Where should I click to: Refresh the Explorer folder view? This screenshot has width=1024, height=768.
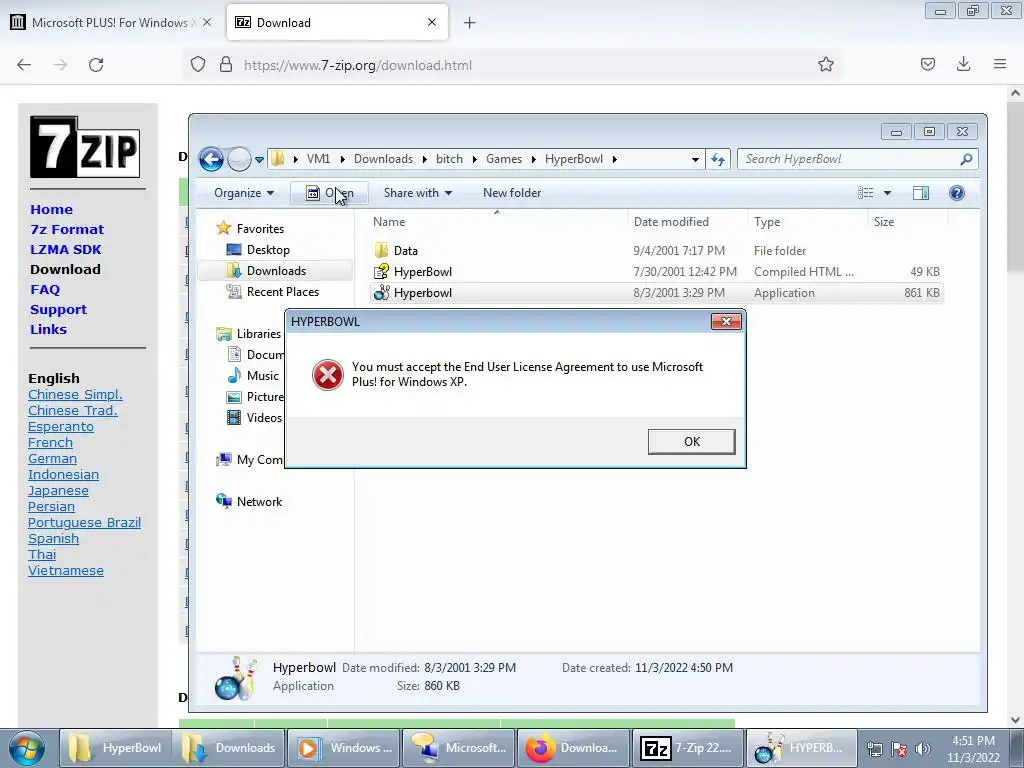(718, 159)
